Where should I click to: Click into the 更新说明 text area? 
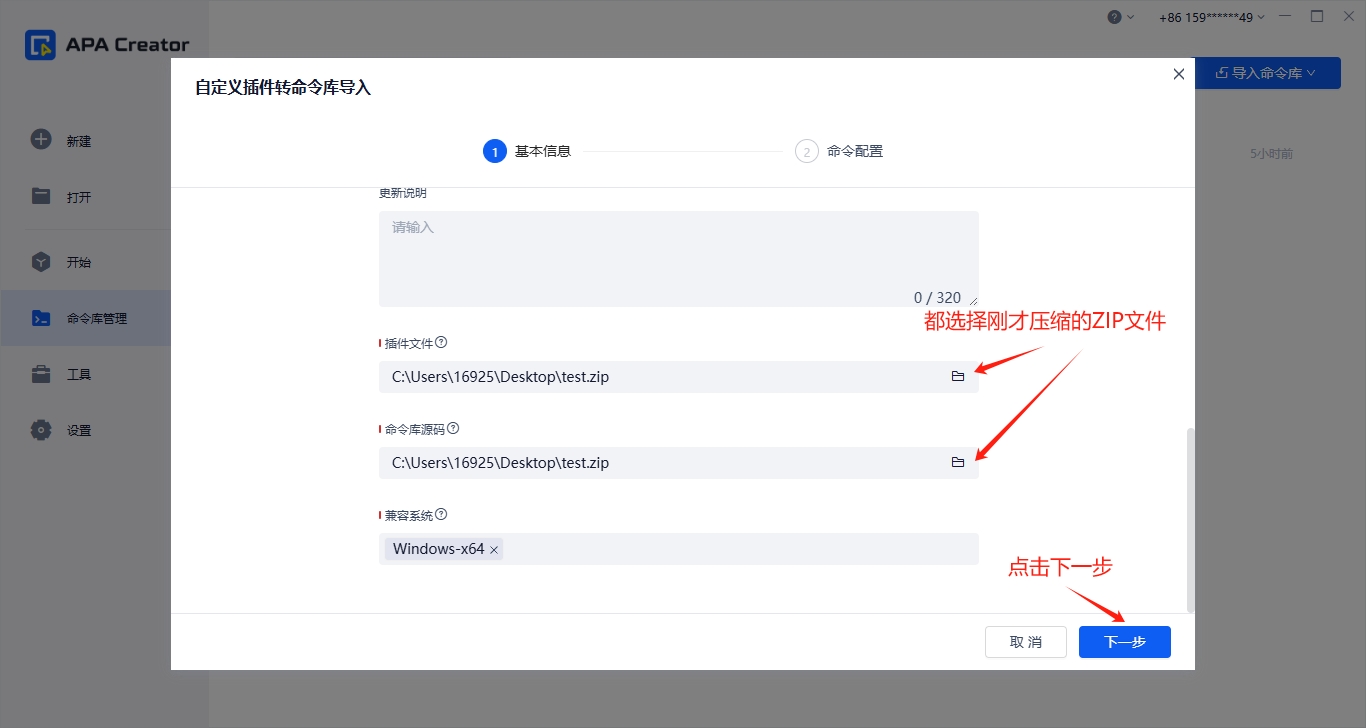(x=679, y=259)
